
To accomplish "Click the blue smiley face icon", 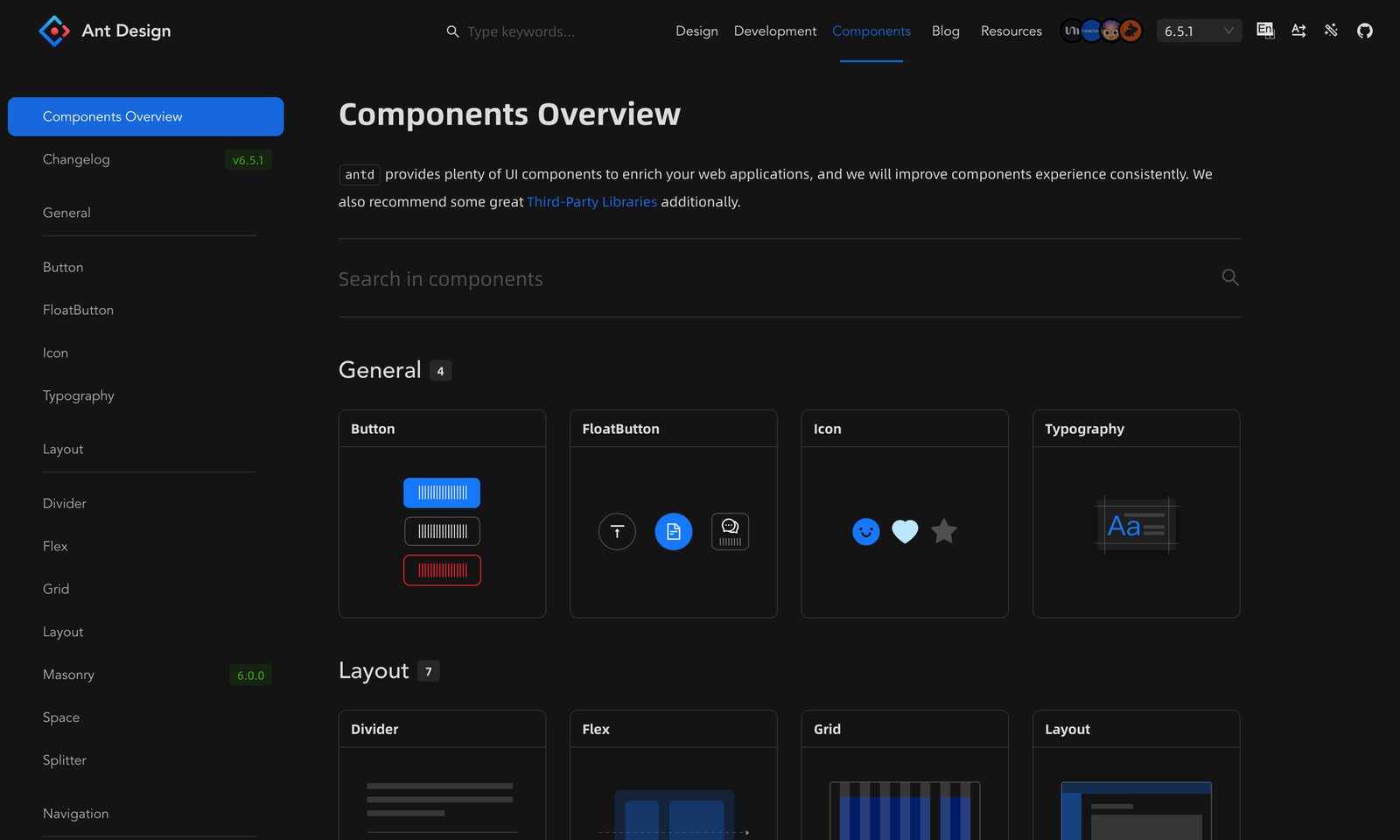I will coord(866,531).
